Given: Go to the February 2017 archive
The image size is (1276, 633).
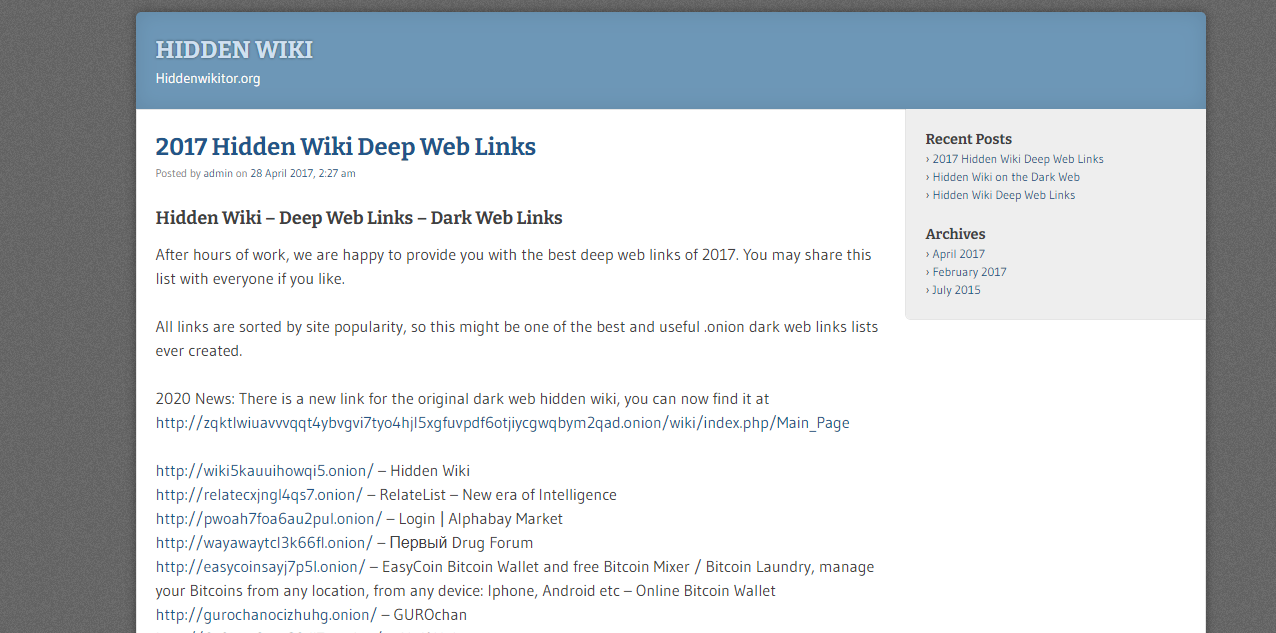Looking at the screenshot, I should click(969, 272).
